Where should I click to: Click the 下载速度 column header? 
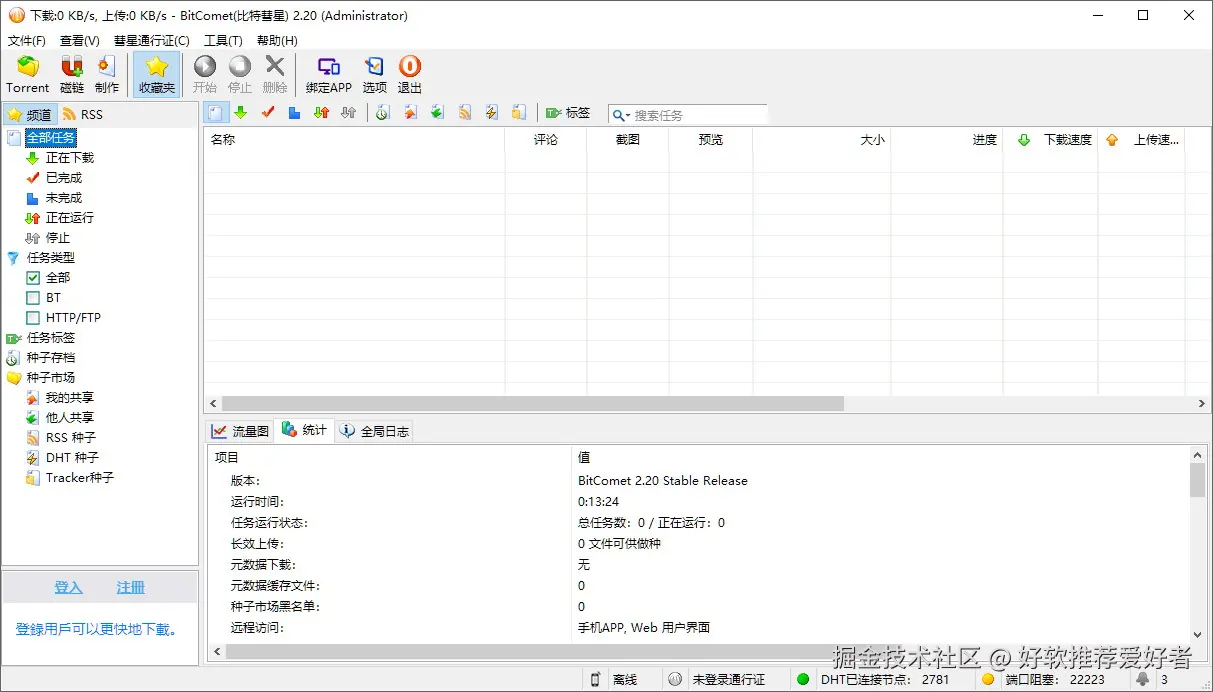pyautogui.click(x=1051, y=140)
